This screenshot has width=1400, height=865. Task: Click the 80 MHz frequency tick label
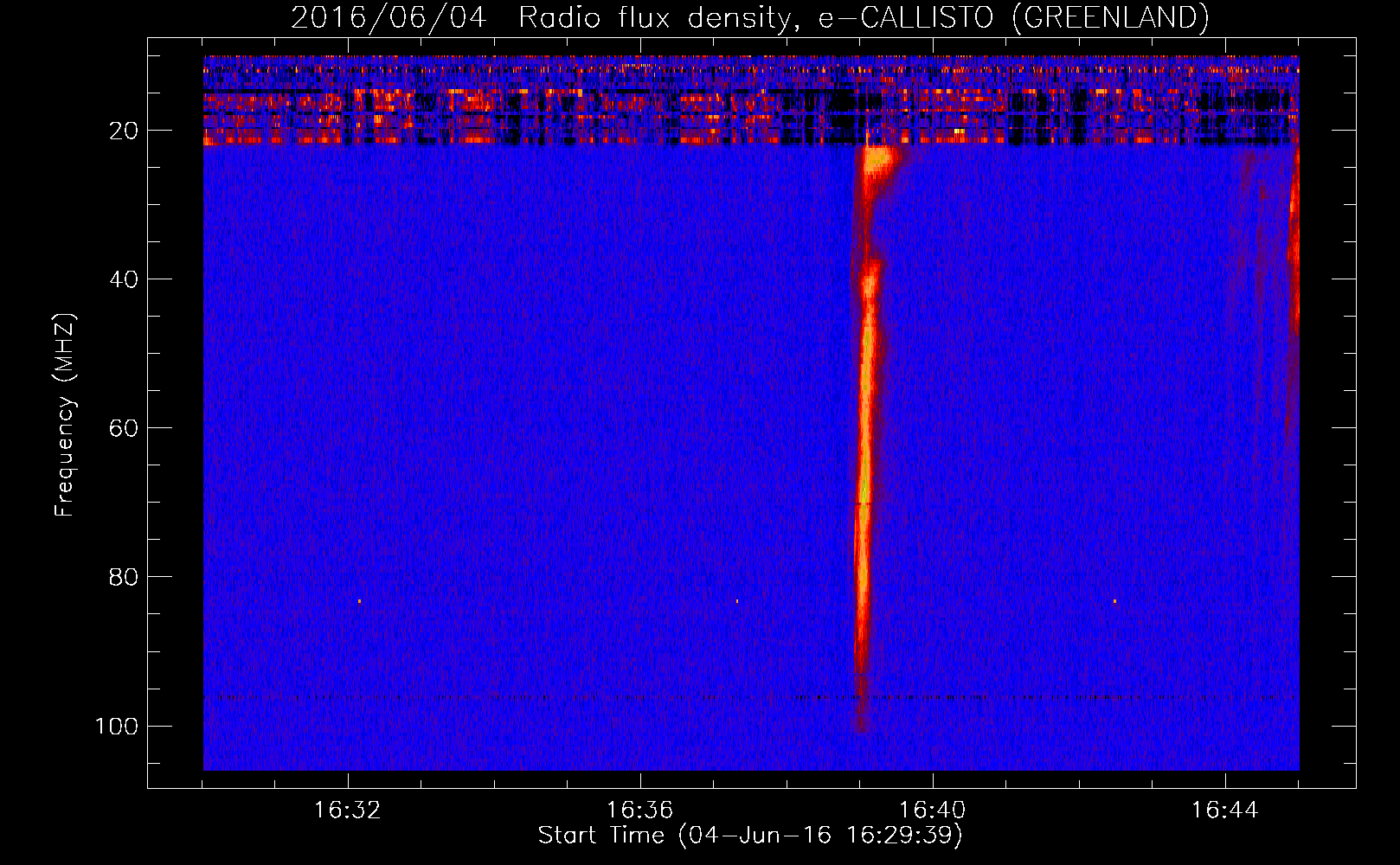[x=124, y=577]
